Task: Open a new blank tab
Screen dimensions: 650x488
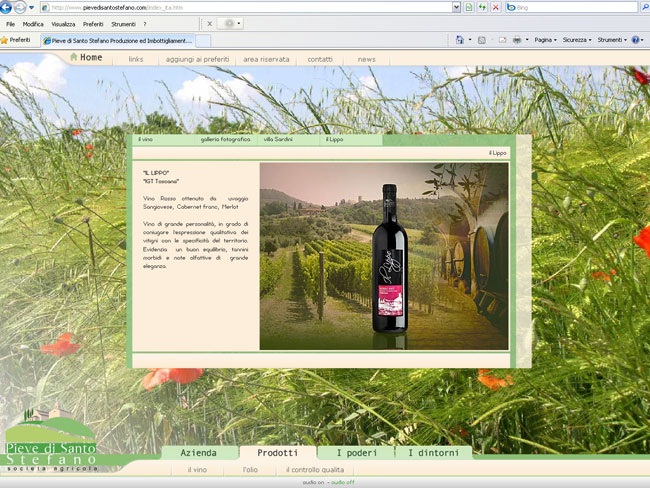Action: (203, 41)
